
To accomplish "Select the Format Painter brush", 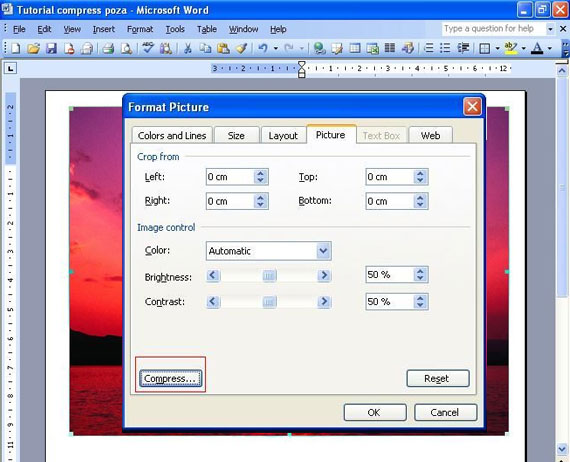I will (241, 48).
